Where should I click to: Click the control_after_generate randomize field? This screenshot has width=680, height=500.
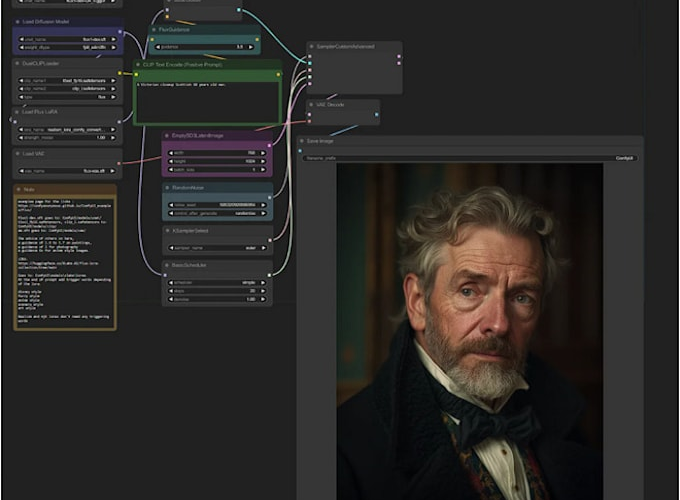click(217, 213)
